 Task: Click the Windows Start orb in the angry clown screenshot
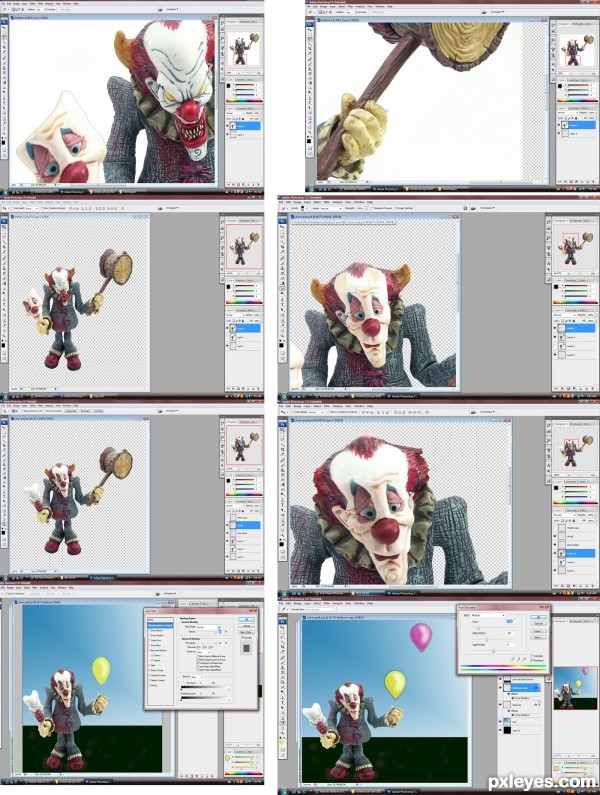tap(5, 192)
